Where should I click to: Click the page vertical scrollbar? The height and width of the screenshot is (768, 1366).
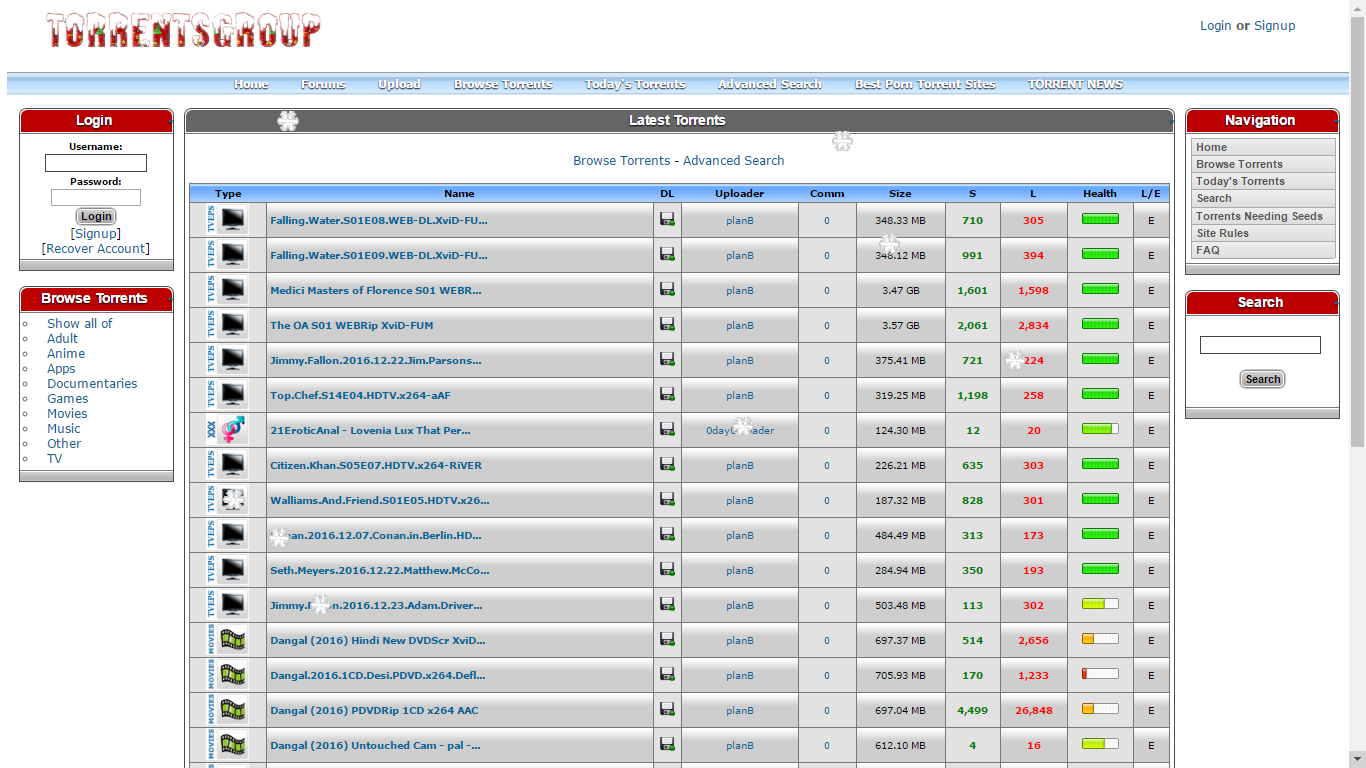(x=1357, y=230)
